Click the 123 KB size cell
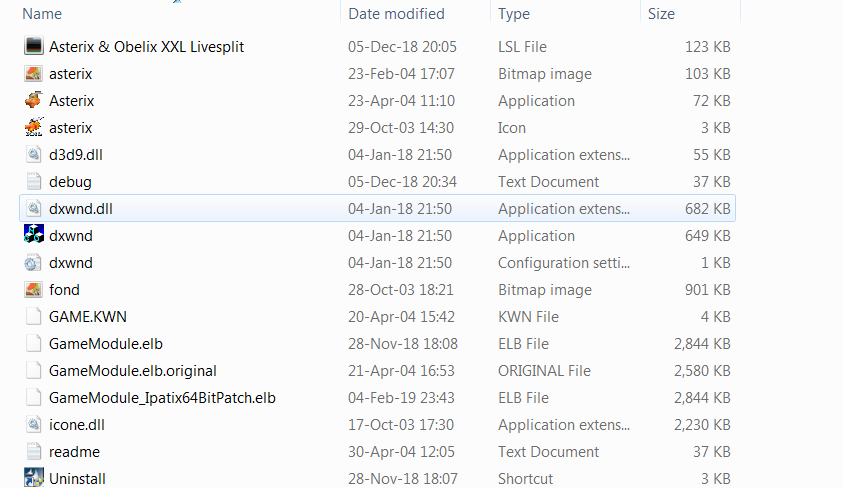This screenshot has width=842, height=488. pyautogui.click(x=708, y=47)
